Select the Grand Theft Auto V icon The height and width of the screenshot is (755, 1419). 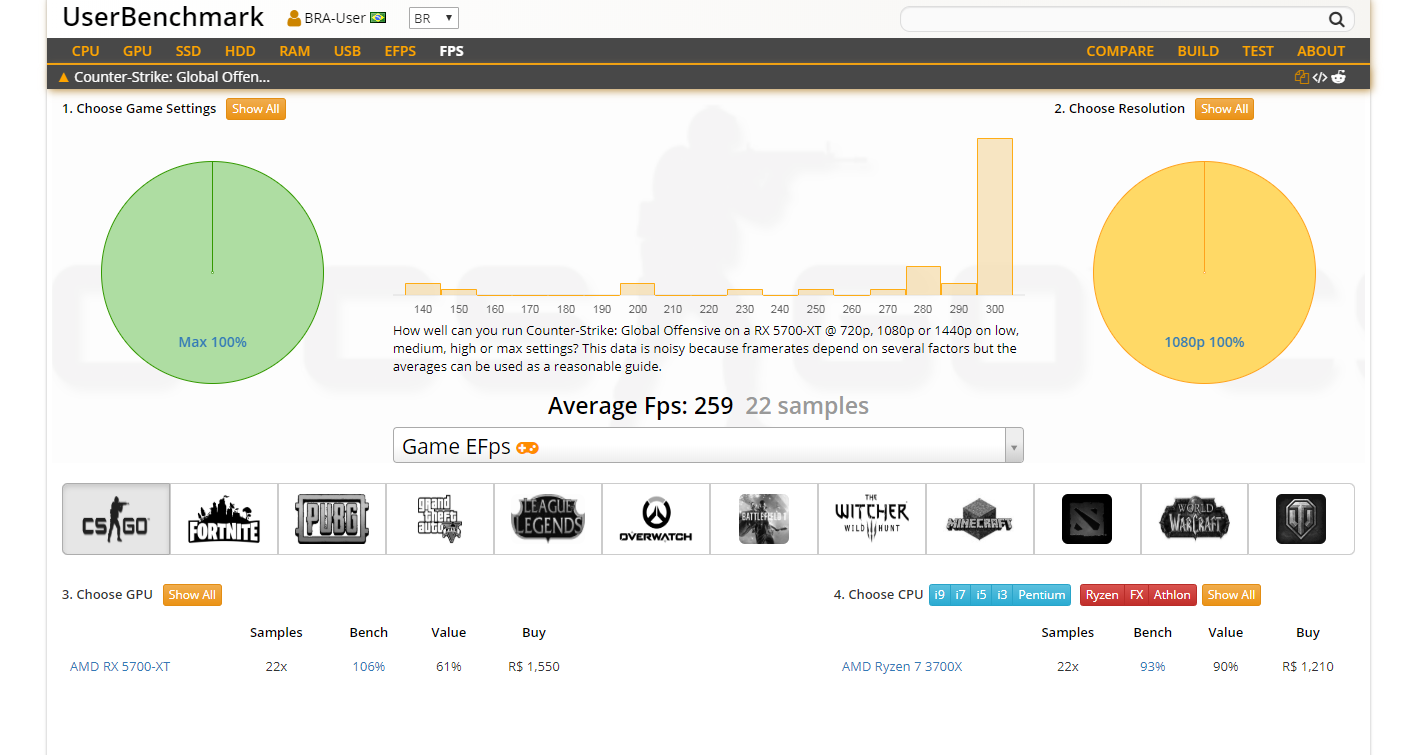pos(440,519)
